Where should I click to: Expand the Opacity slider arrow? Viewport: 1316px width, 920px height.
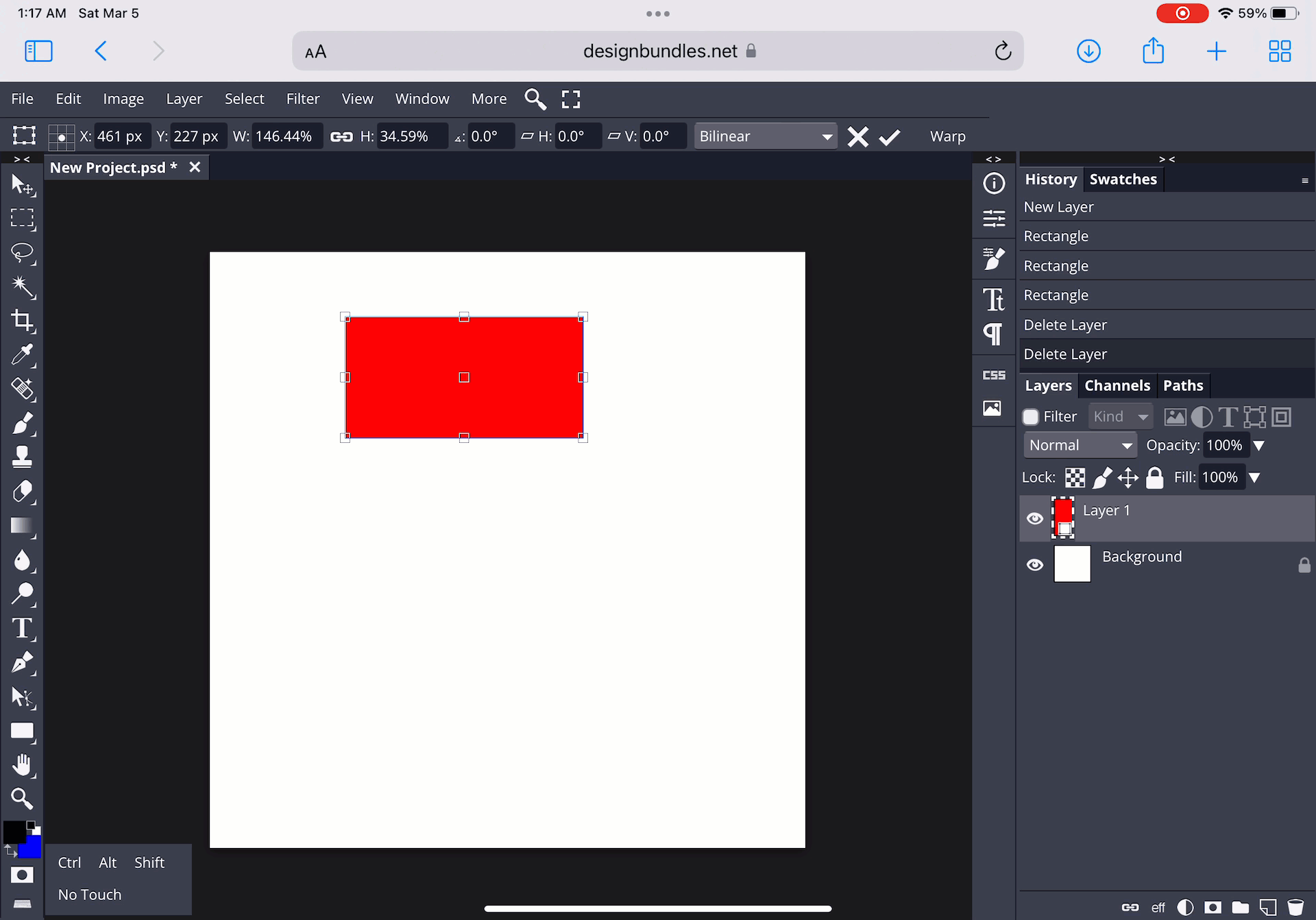[1258, 446]
